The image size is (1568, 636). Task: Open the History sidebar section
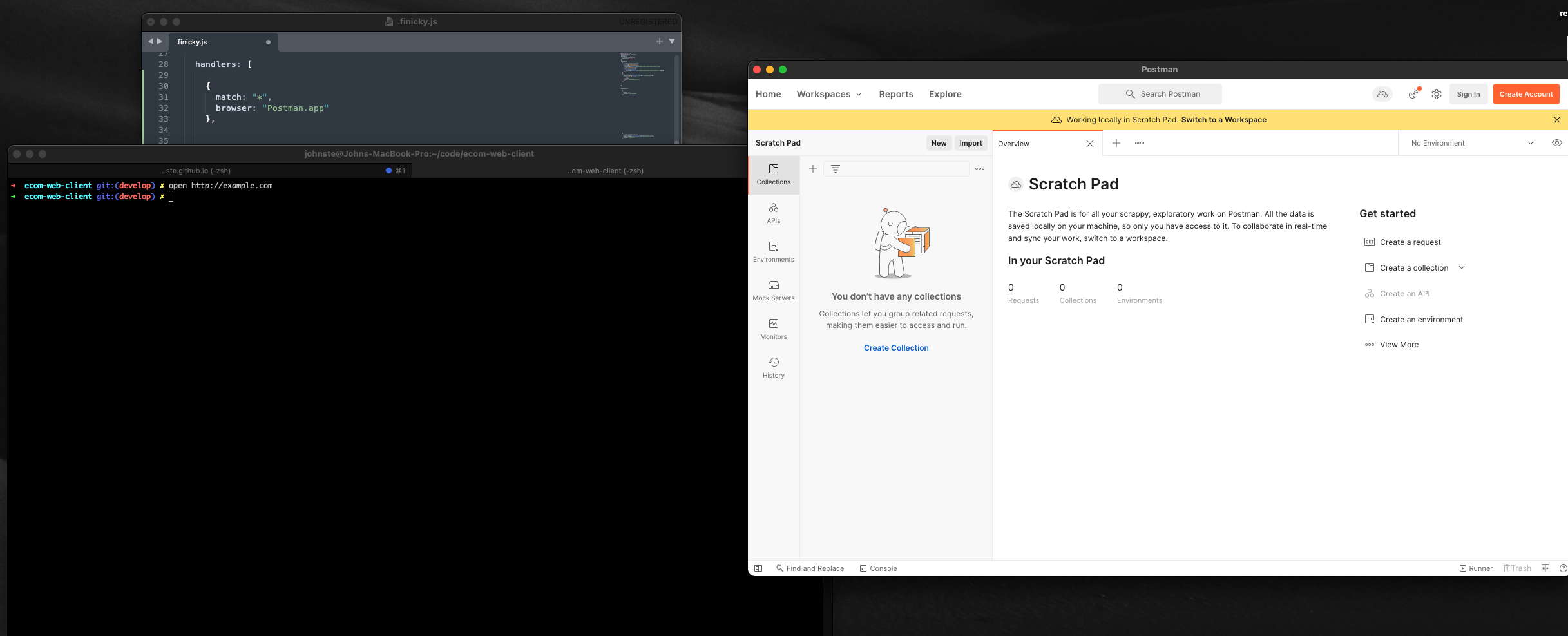773,368
